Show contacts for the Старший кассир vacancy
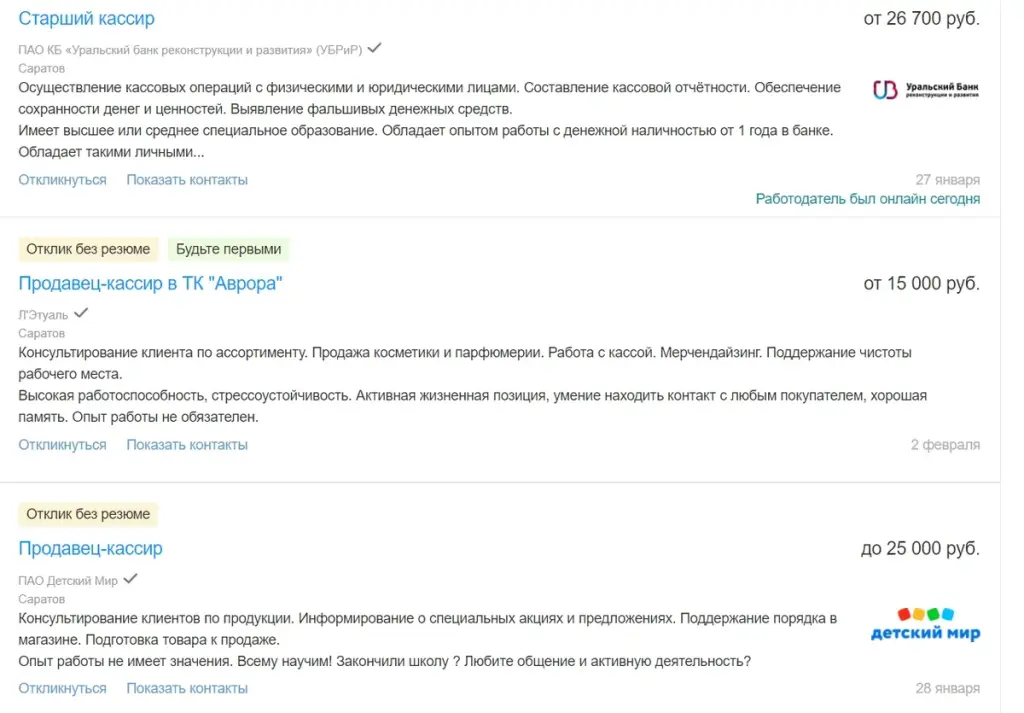The width and height of the screenshot is (1024, 713). pos(187,180)
